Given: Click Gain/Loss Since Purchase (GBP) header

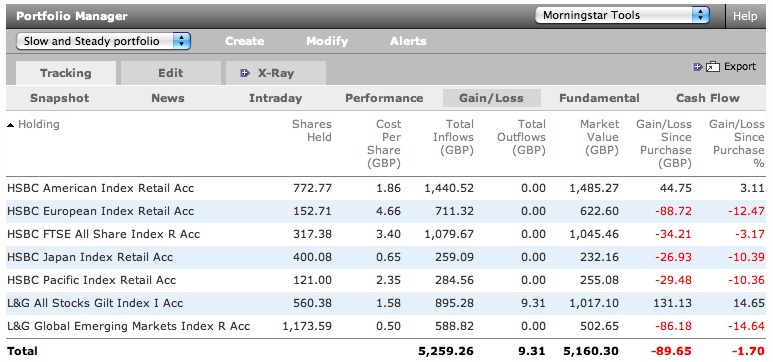Looking at the screenshot, I should pos(664,144).
